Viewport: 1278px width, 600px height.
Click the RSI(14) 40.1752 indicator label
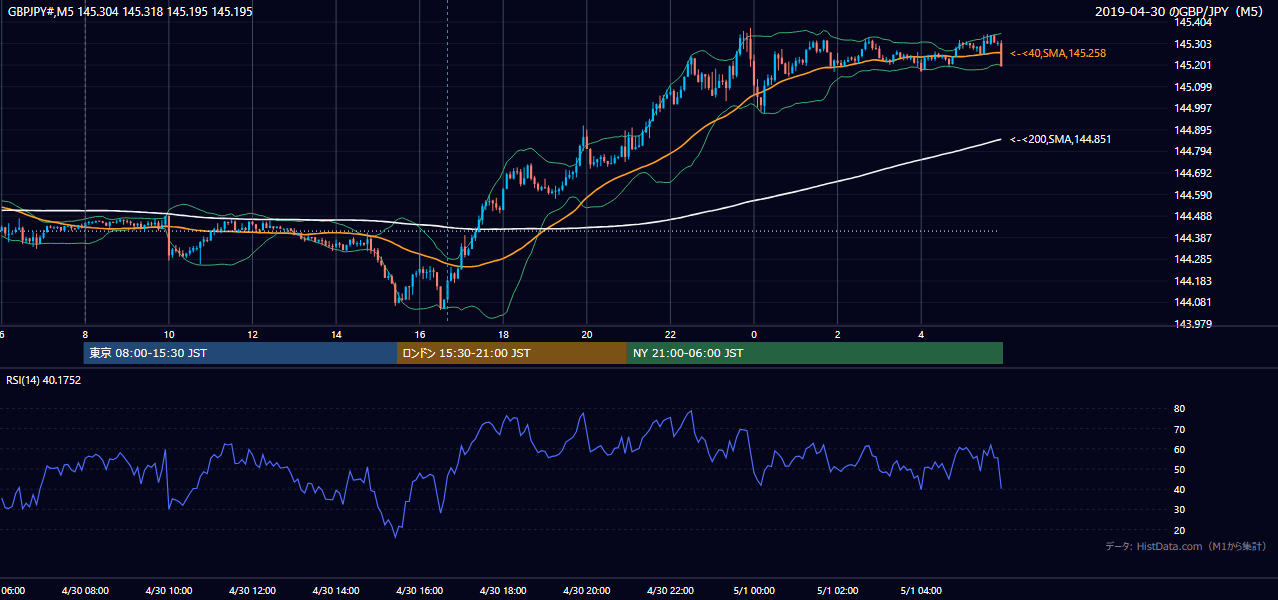pos(44,380)
